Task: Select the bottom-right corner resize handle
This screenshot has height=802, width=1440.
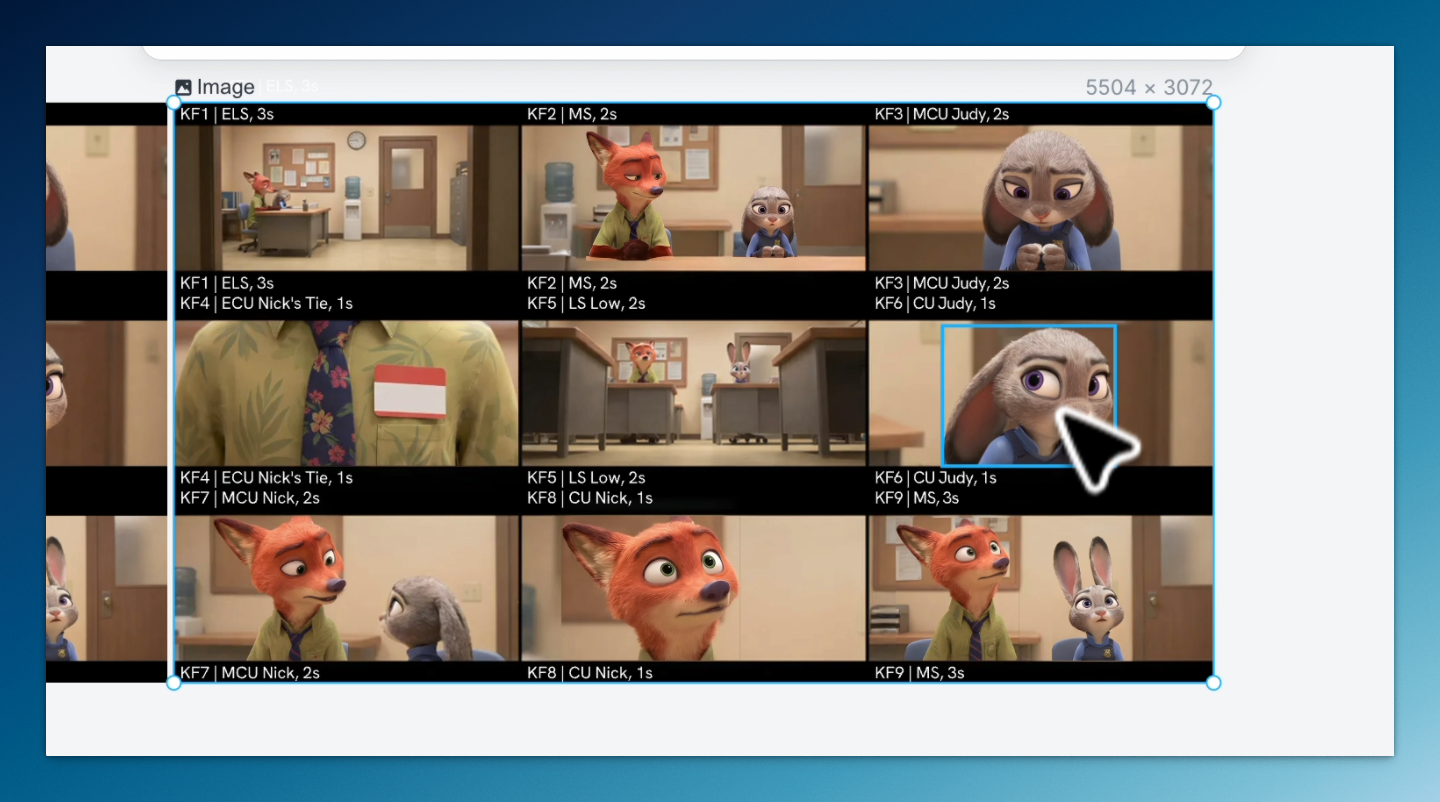Action: pyautogui.click(x=1213, y=683)
